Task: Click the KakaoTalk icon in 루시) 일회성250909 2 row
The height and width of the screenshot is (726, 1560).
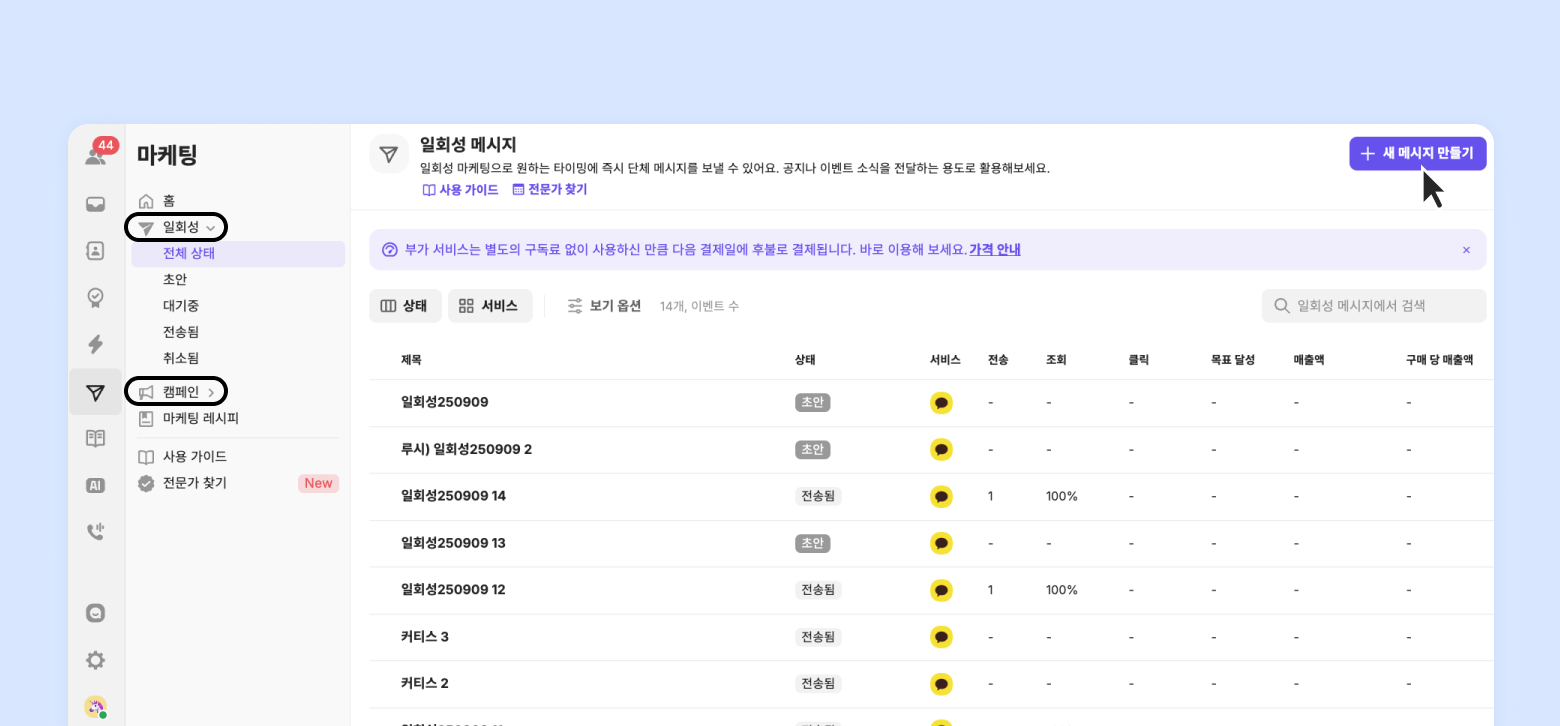Action: [941, 450]
